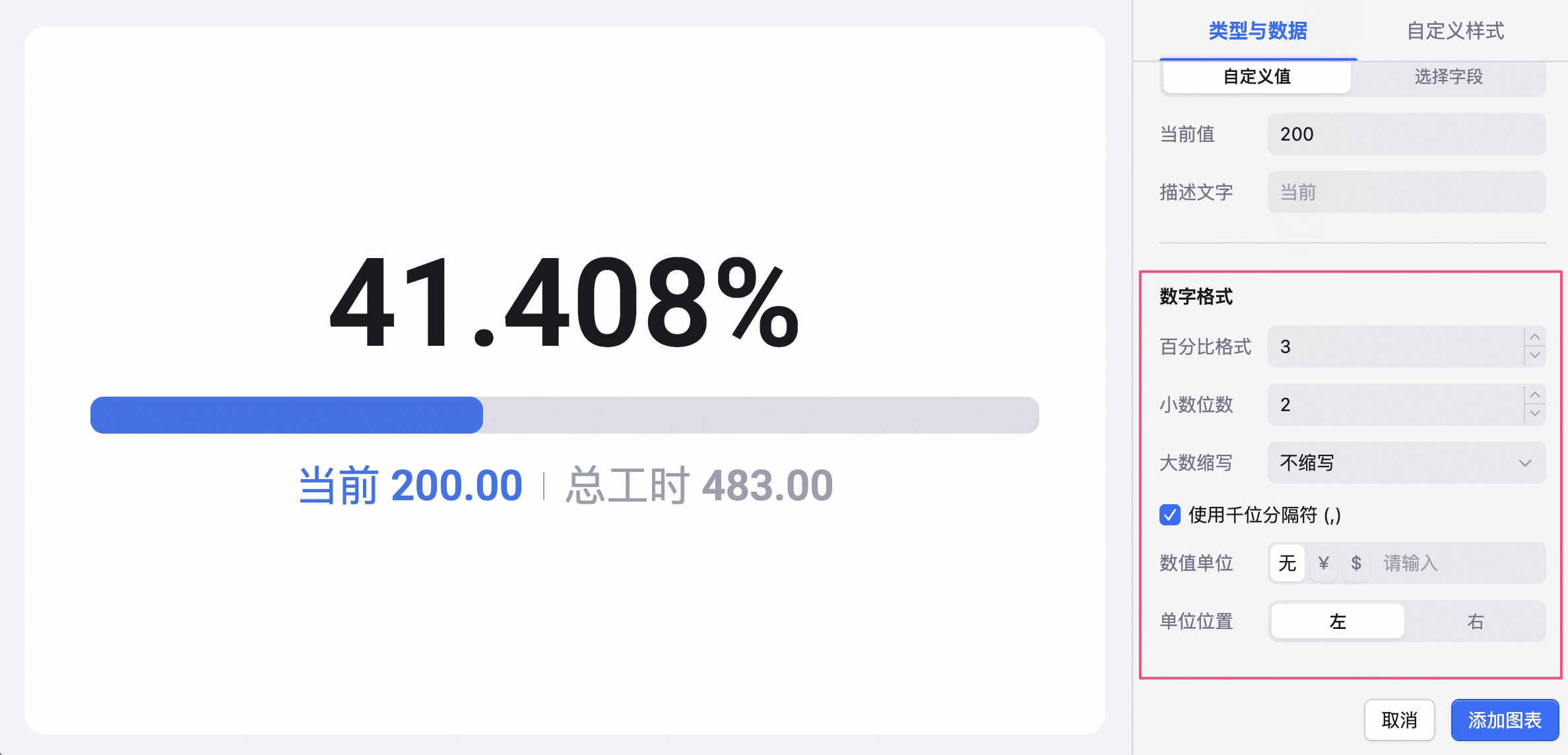
Task: Select the $ currency unit icon
Action: pos(1356,563)
